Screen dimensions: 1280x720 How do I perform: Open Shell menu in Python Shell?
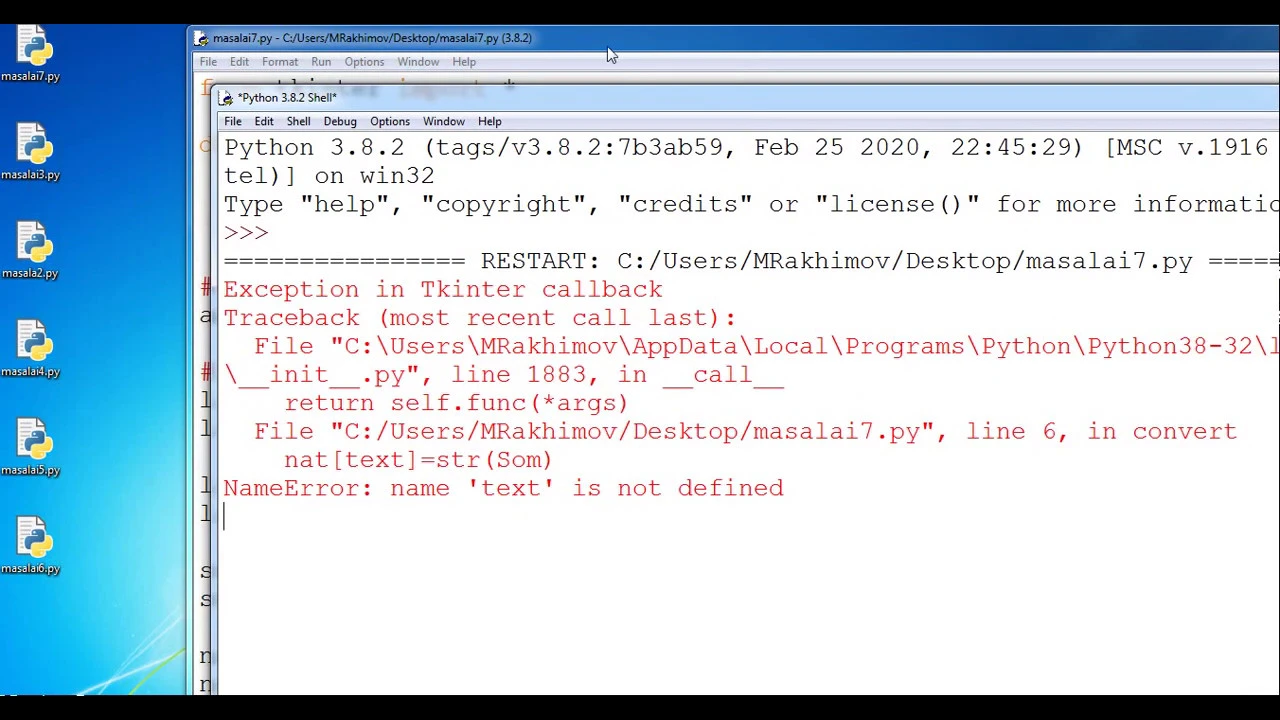pyautogui.click(x=298, y=121)
